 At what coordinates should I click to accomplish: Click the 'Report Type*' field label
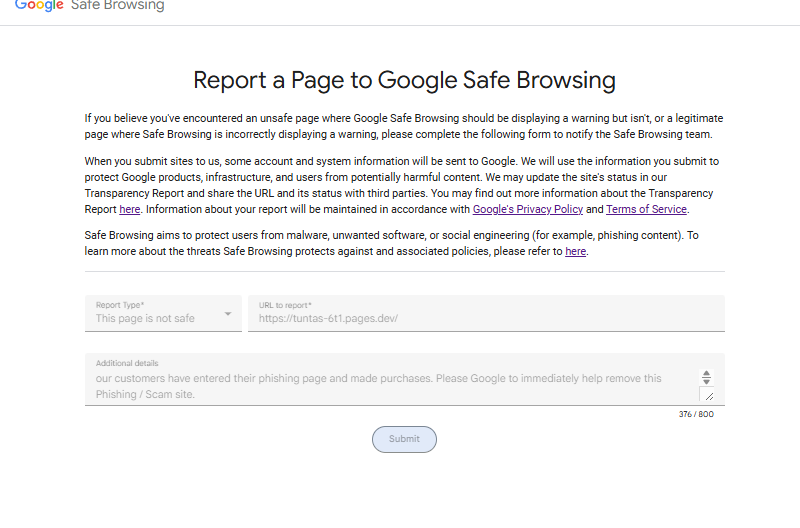pos(120,305)
